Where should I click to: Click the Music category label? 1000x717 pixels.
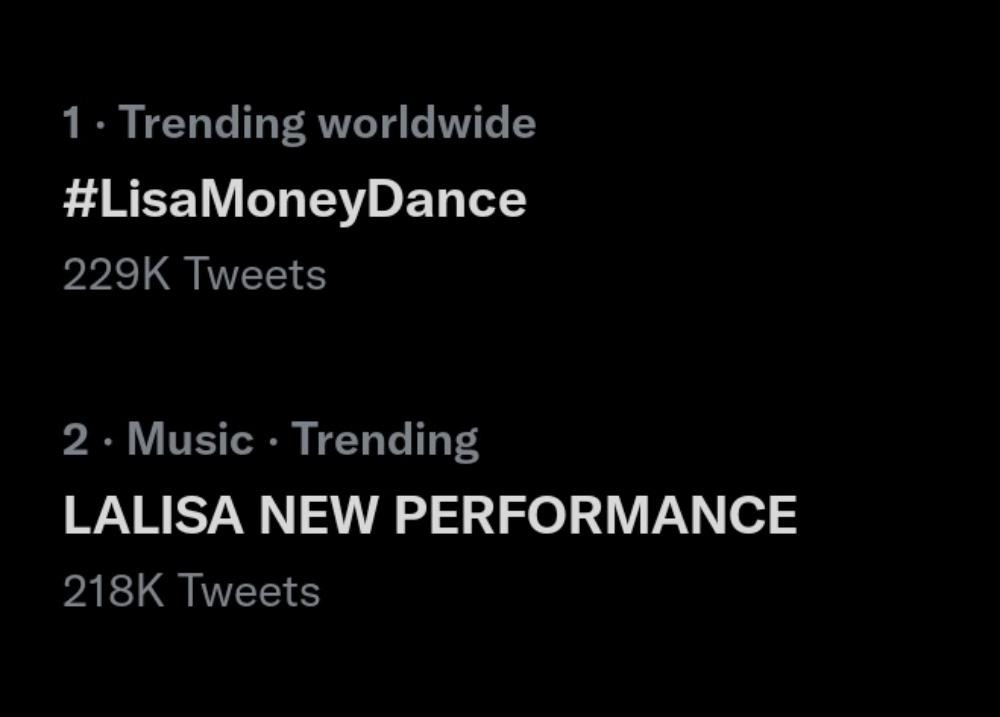190,440
